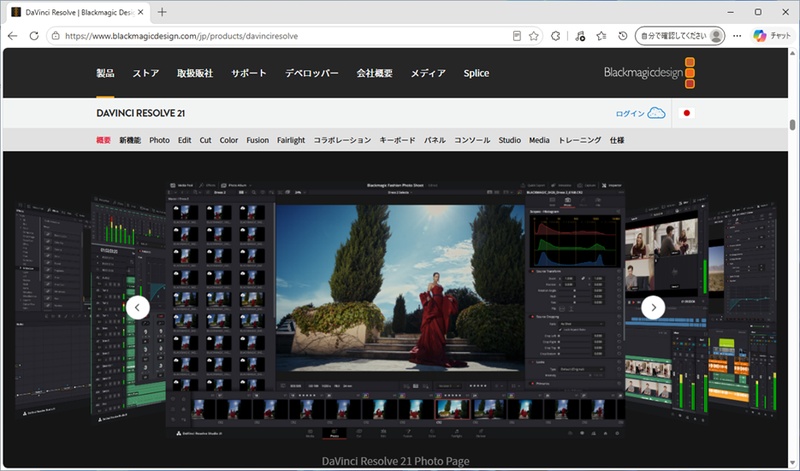Select the 新機能 tab
Viewport: 800px width, 471px height.
pos(130,140)
